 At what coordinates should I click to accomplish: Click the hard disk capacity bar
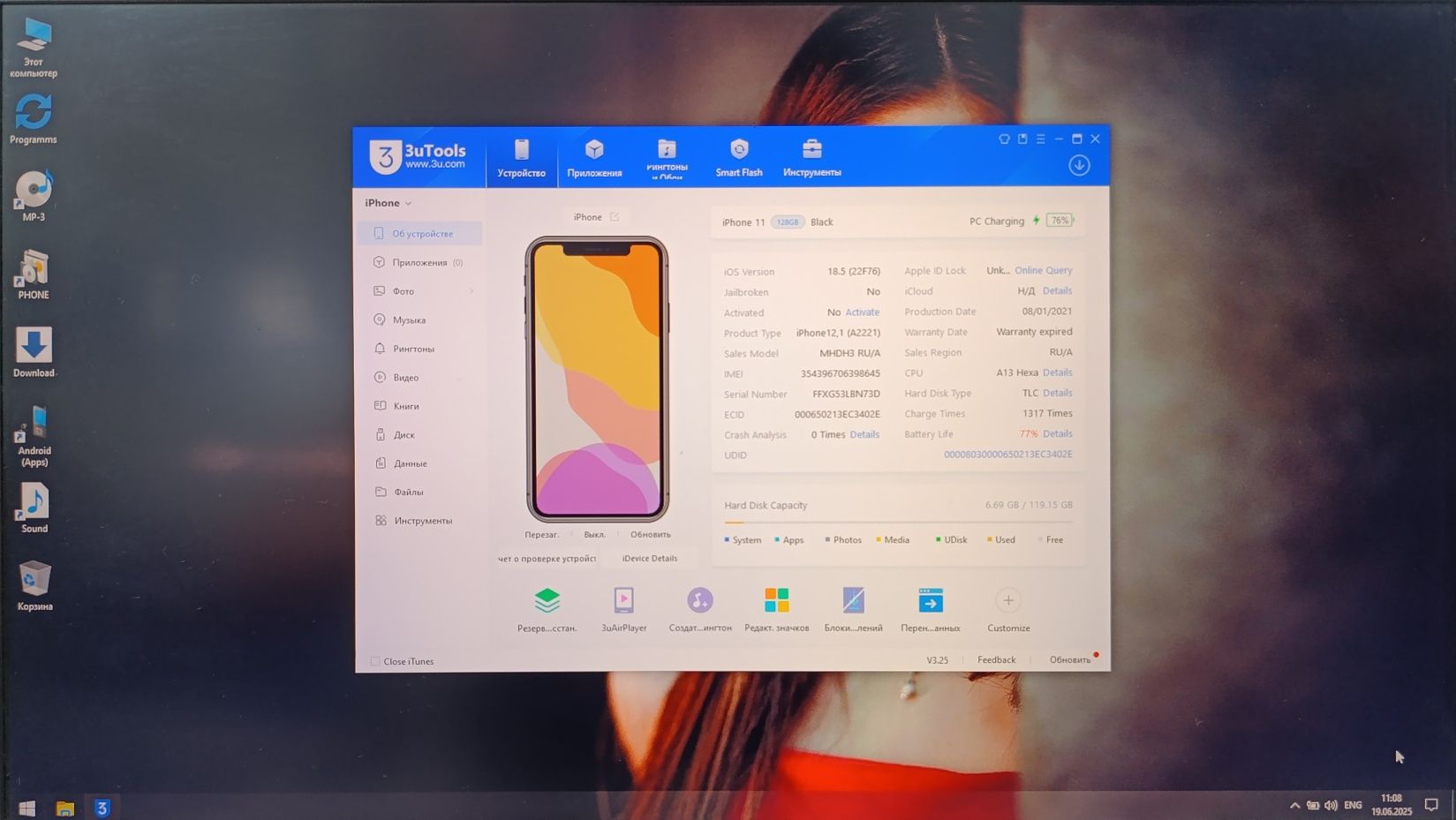point(898,523)
